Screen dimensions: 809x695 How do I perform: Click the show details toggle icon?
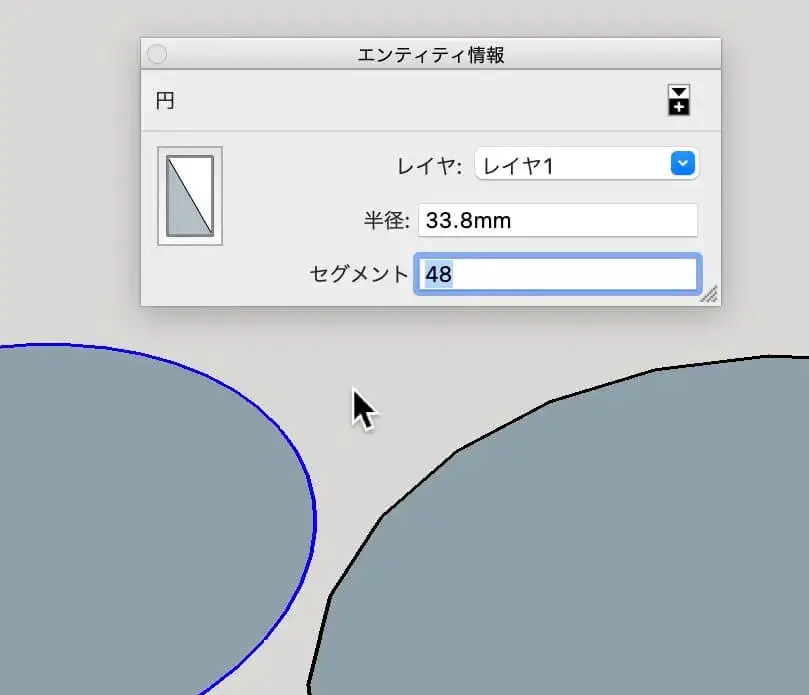[x=678, y=100]
